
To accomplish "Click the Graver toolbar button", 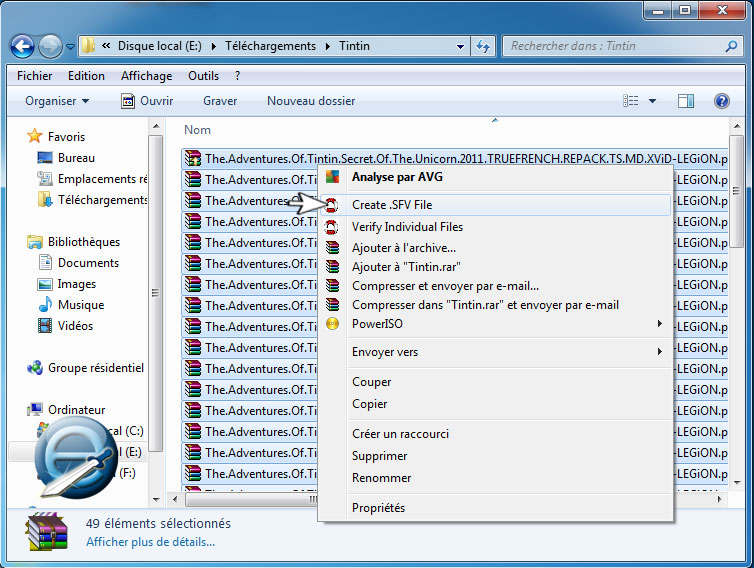I will pyautogui.click(x=220, y=101).
